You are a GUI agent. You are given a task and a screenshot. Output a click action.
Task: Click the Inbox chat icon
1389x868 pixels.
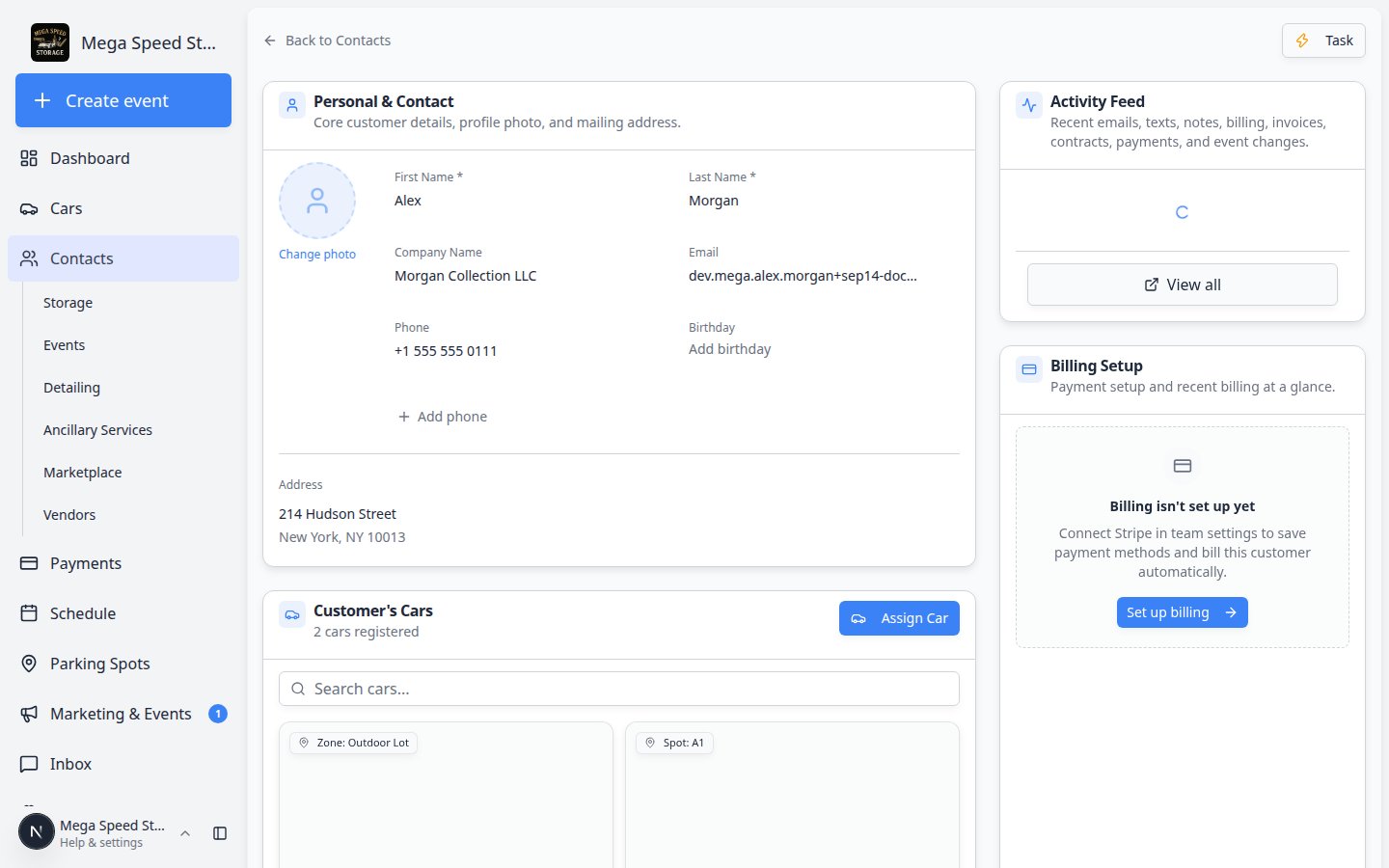pos(29,764)
